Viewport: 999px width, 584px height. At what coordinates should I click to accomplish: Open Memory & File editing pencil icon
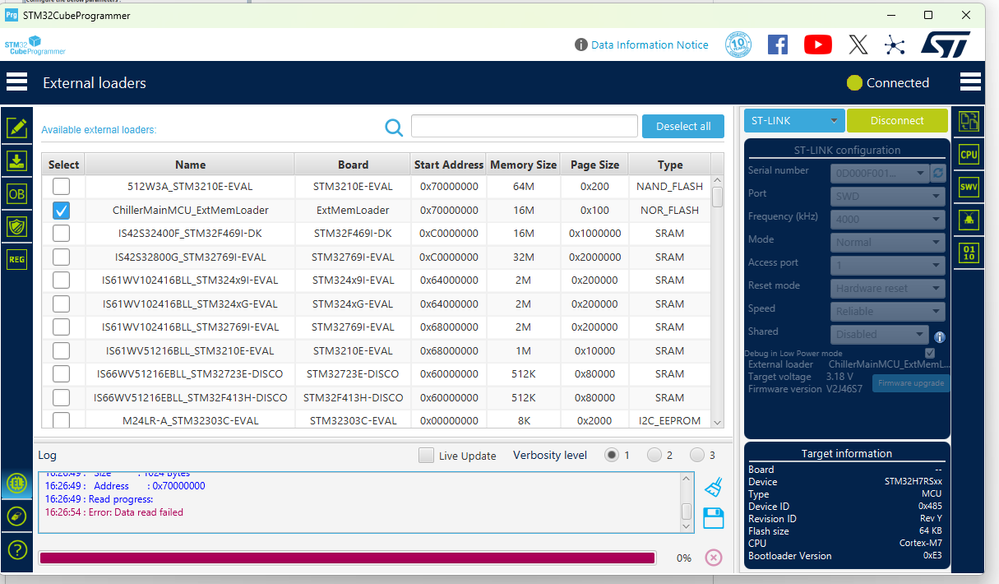17,128
